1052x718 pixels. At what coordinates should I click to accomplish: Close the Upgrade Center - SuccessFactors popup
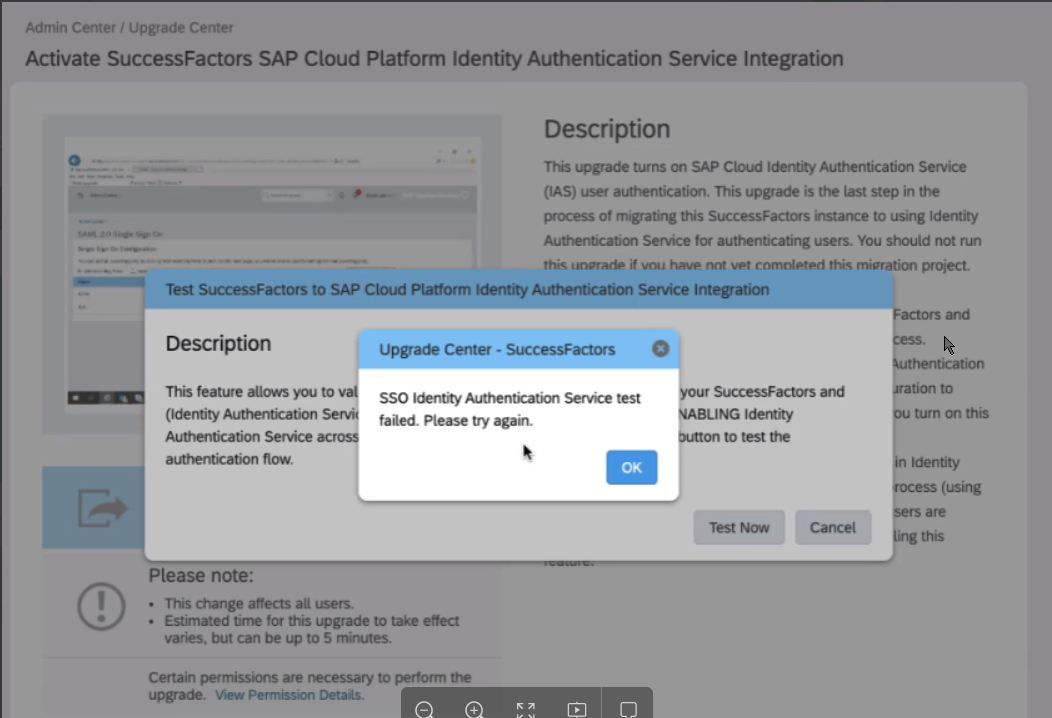[660, 349]
